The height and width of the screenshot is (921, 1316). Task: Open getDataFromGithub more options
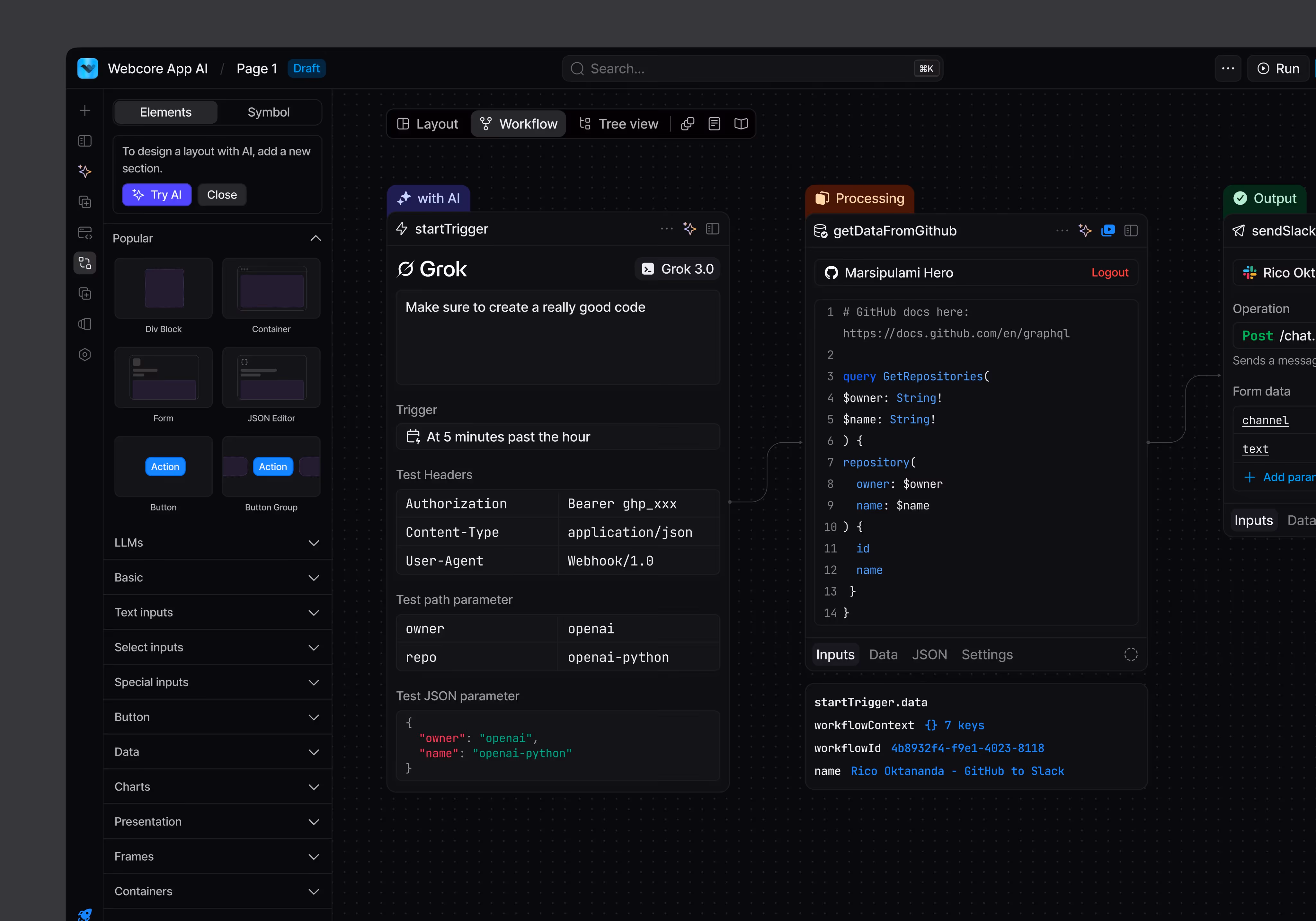1062,230
